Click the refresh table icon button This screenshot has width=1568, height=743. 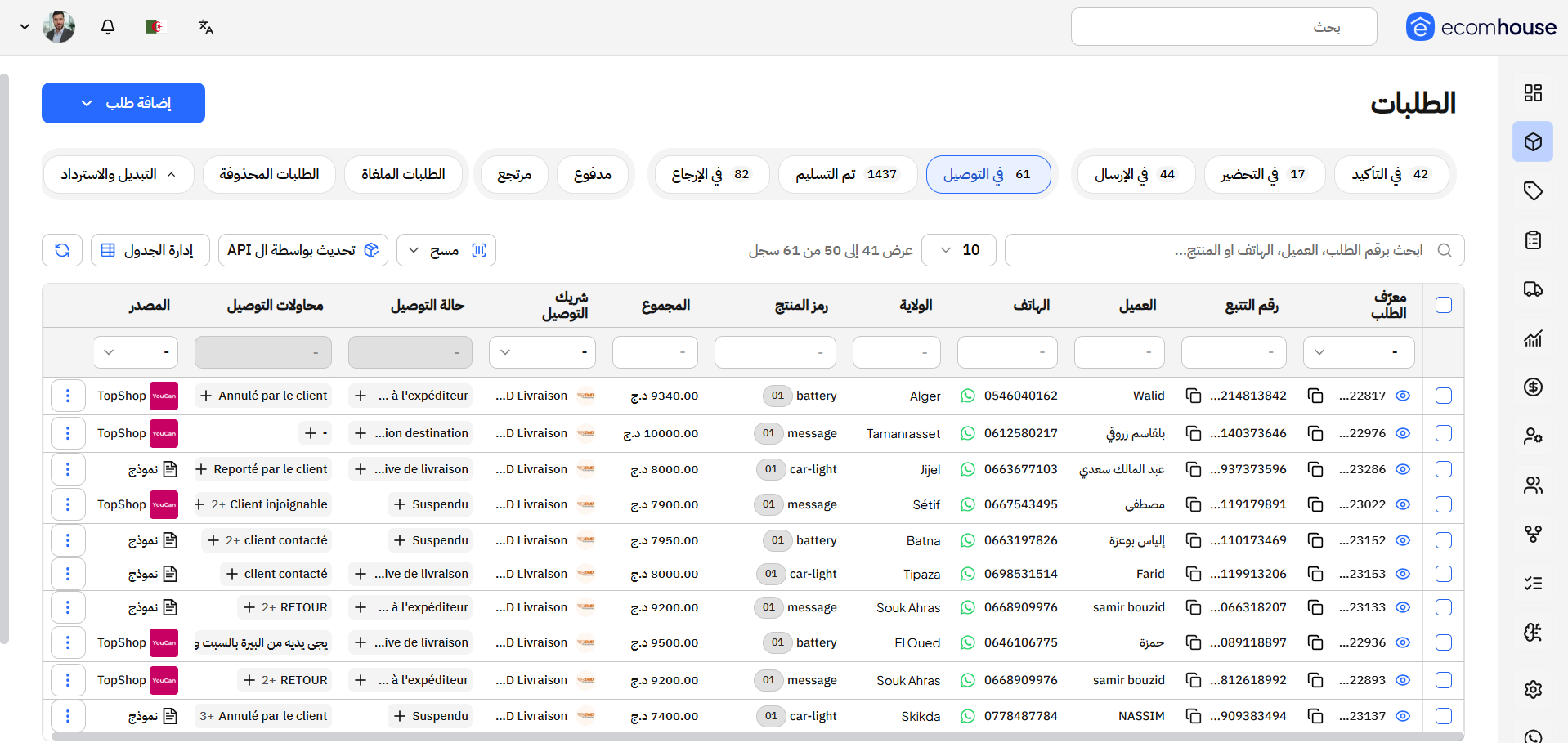[62, 250]
